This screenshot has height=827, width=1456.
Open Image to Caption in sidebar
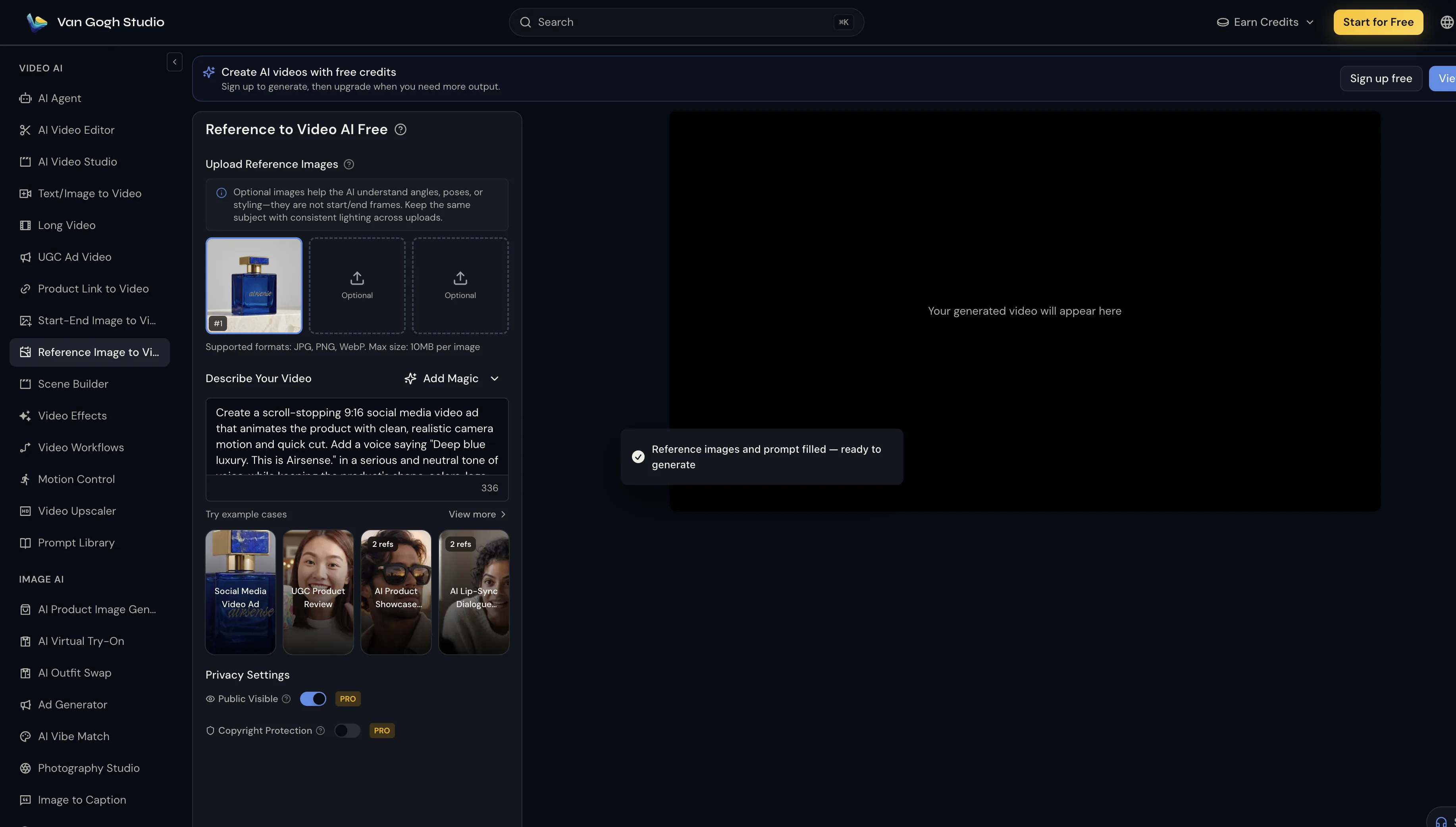(90, 800)
